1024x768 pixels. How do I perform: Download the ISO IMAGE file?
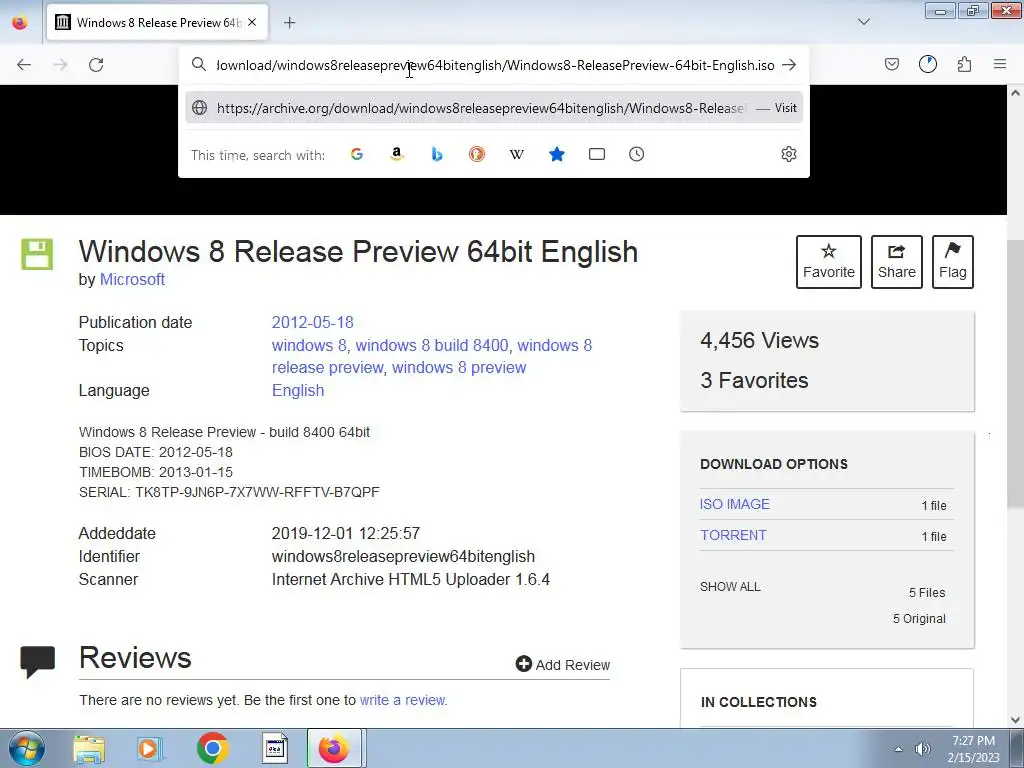(x=735, y=504)
